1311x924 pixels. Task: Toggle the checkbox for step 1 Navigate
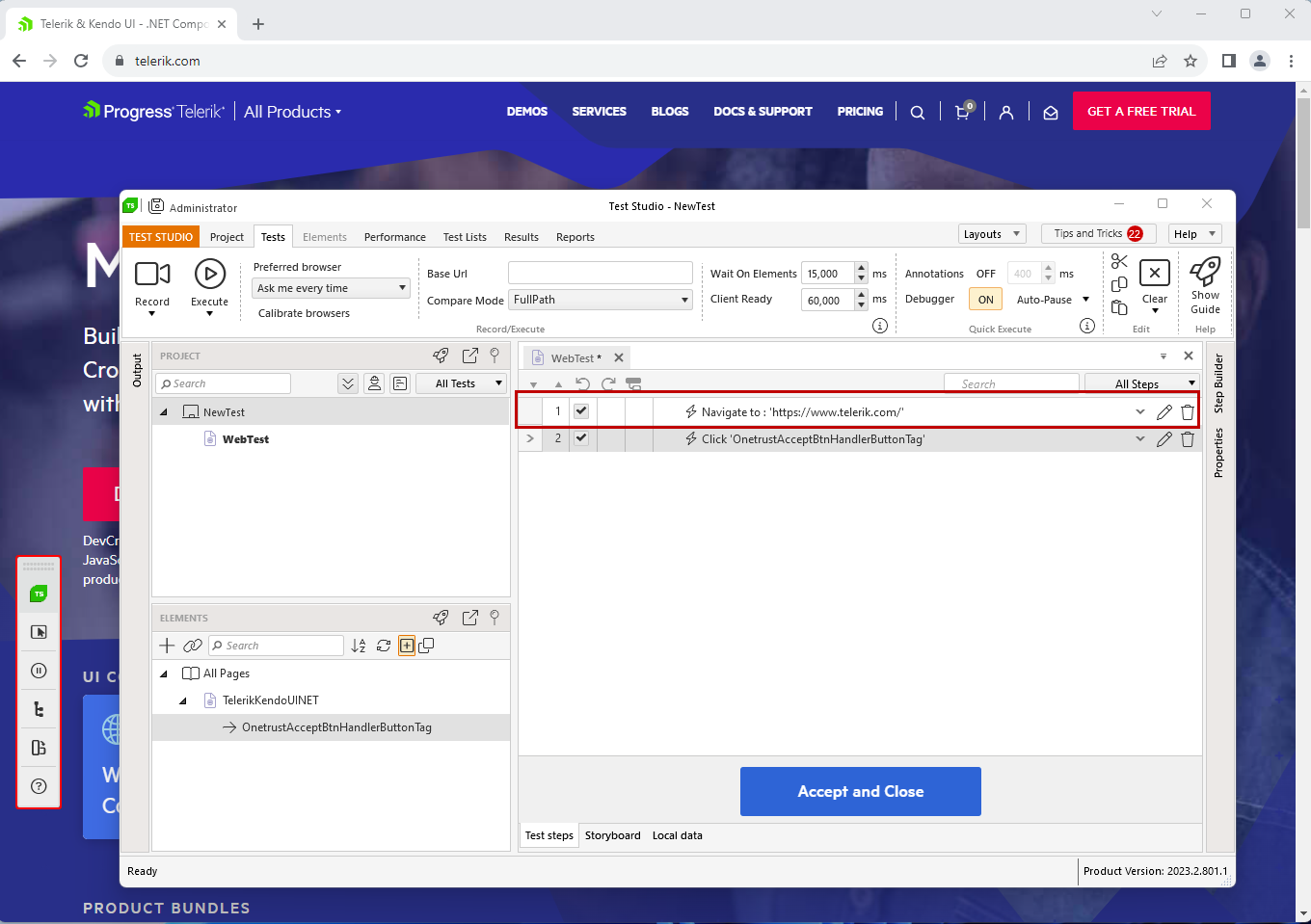point(581,411)
